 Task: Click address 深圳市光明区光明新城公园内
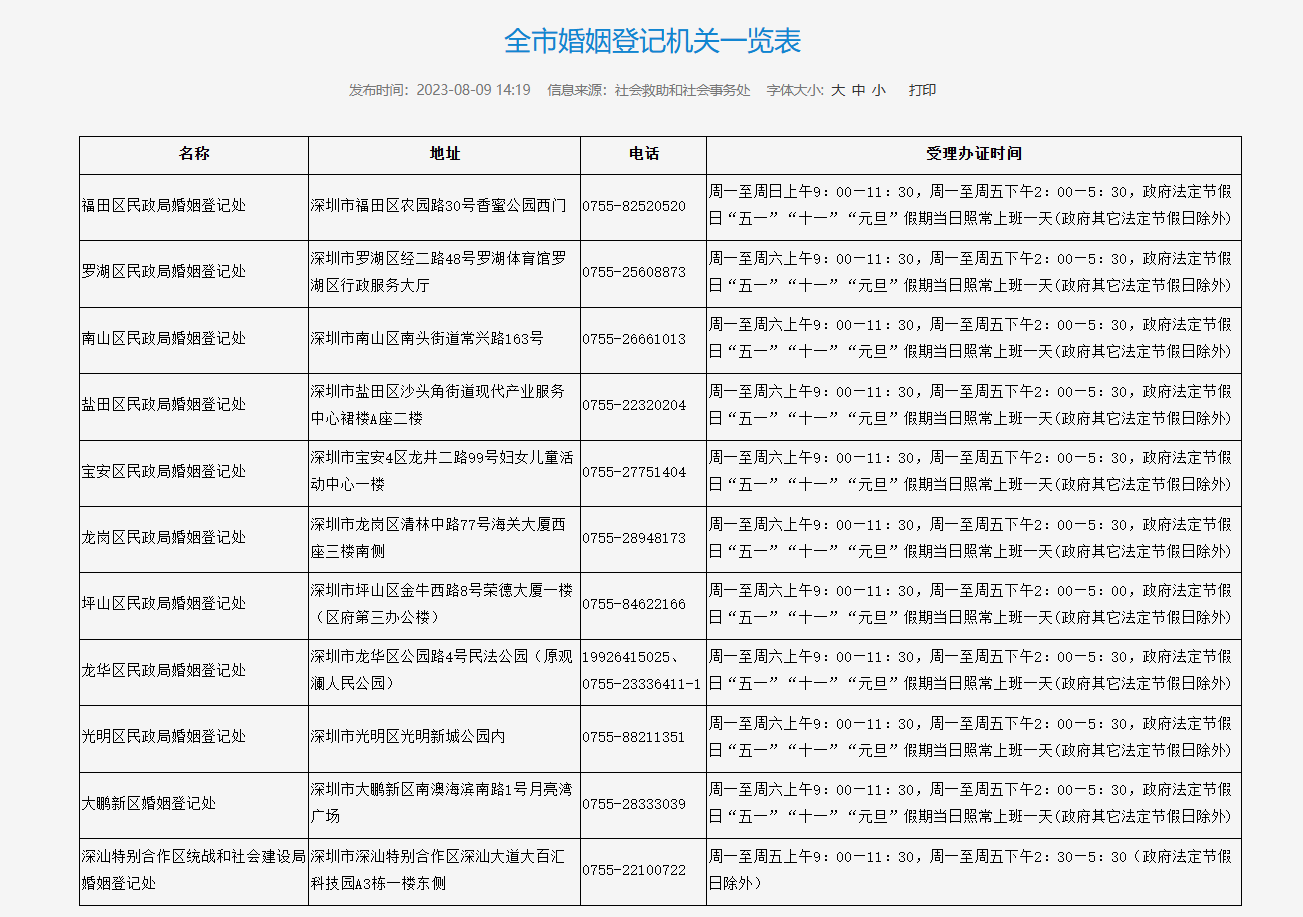(408, 737)
